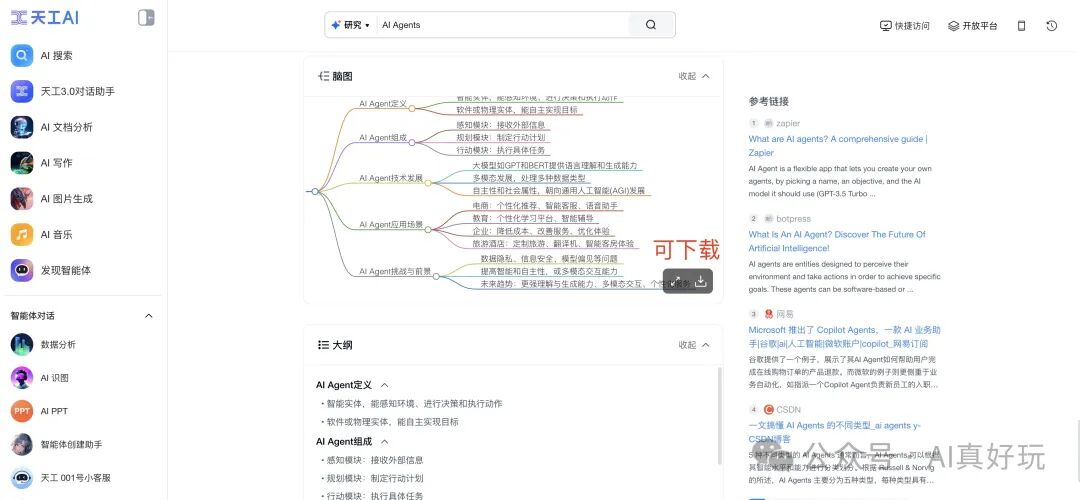Collapse the AI Agent定义 outline section
Image resolution: width=1080 pixels, height=500 pixels.
[384, 385]
